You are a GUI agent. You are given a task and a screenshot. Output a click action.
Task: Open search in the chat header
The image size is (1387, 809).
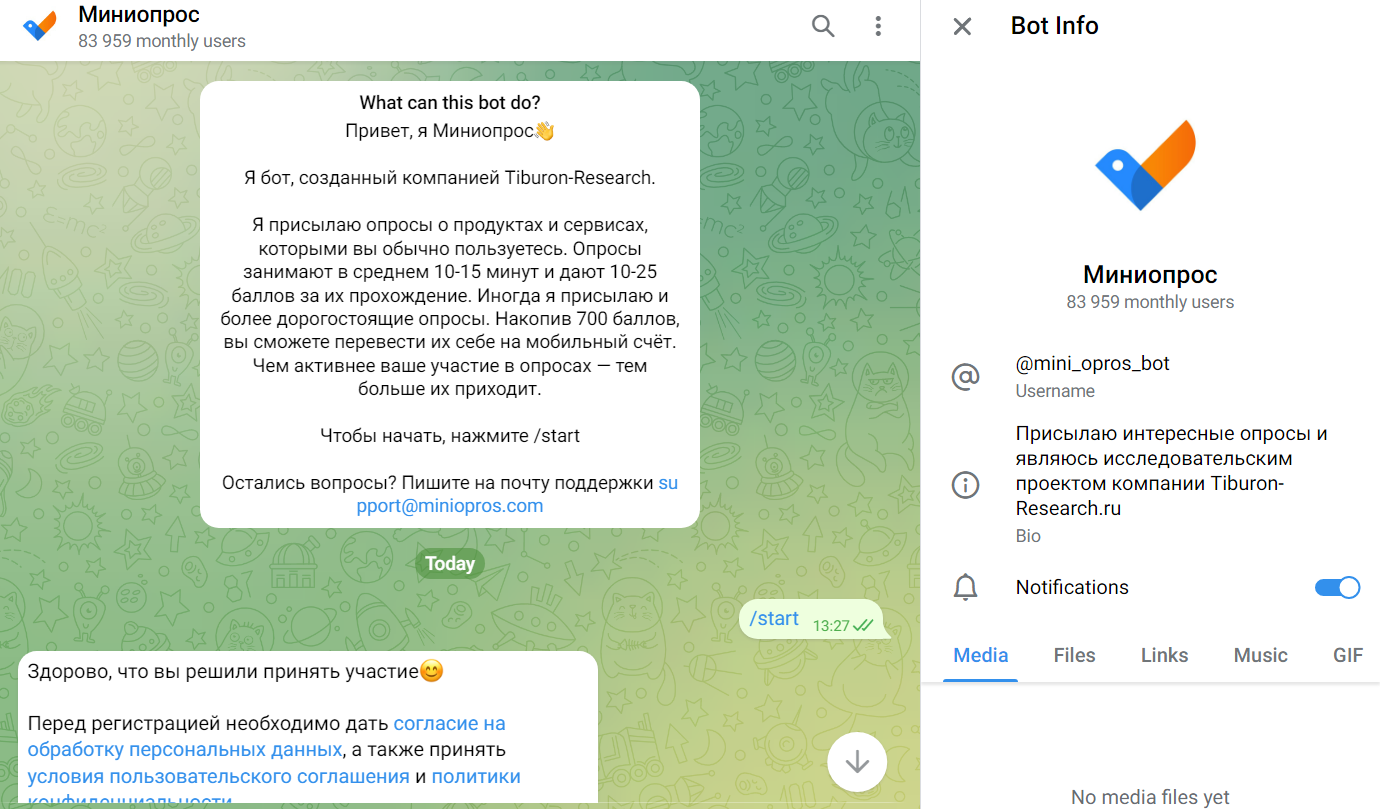pyautogui.click(x=823, y=26)
